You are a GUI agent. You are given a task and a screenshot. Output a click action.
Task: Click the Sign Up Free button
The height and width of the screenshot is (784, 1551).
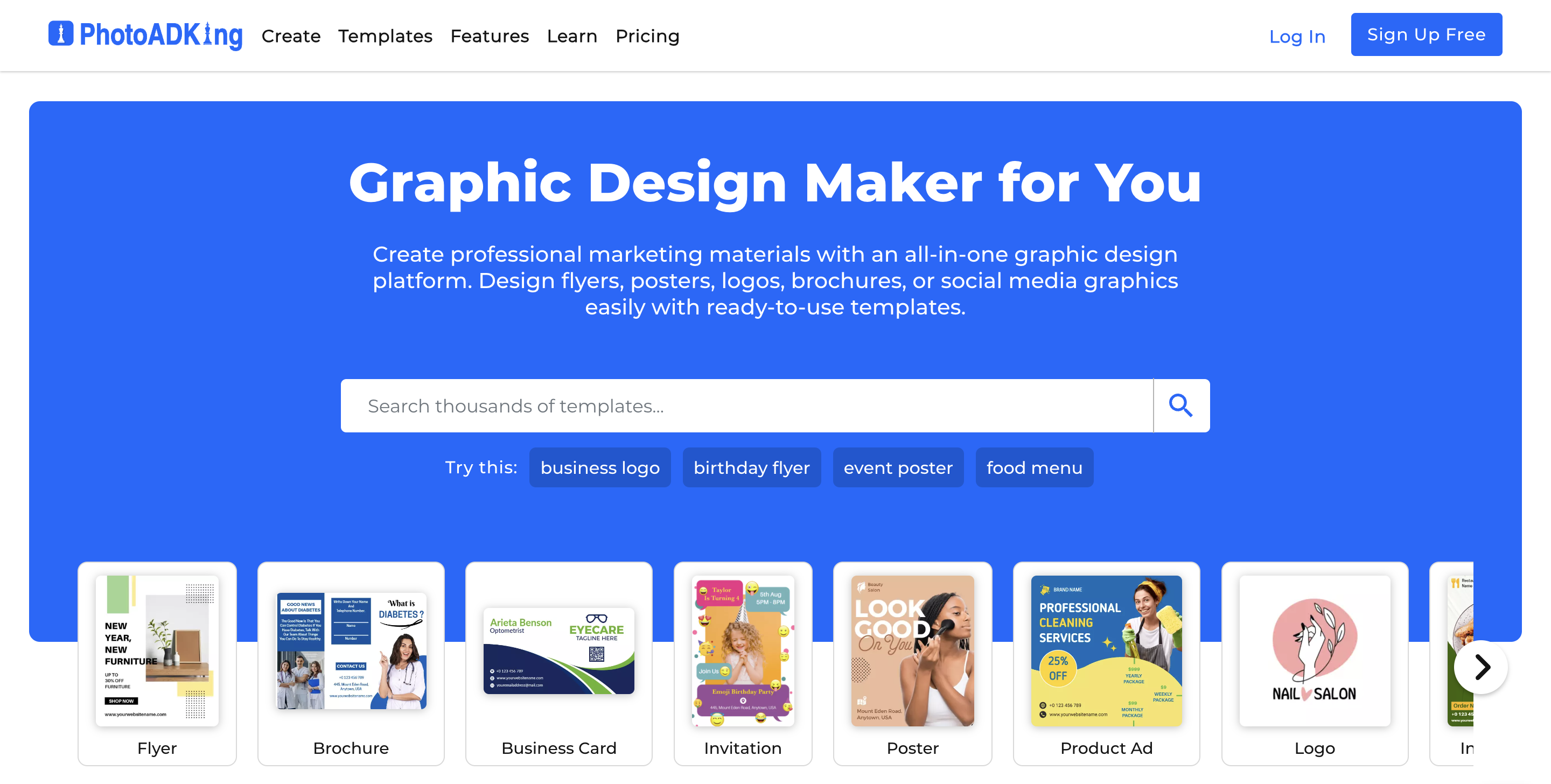[1427, 34]
